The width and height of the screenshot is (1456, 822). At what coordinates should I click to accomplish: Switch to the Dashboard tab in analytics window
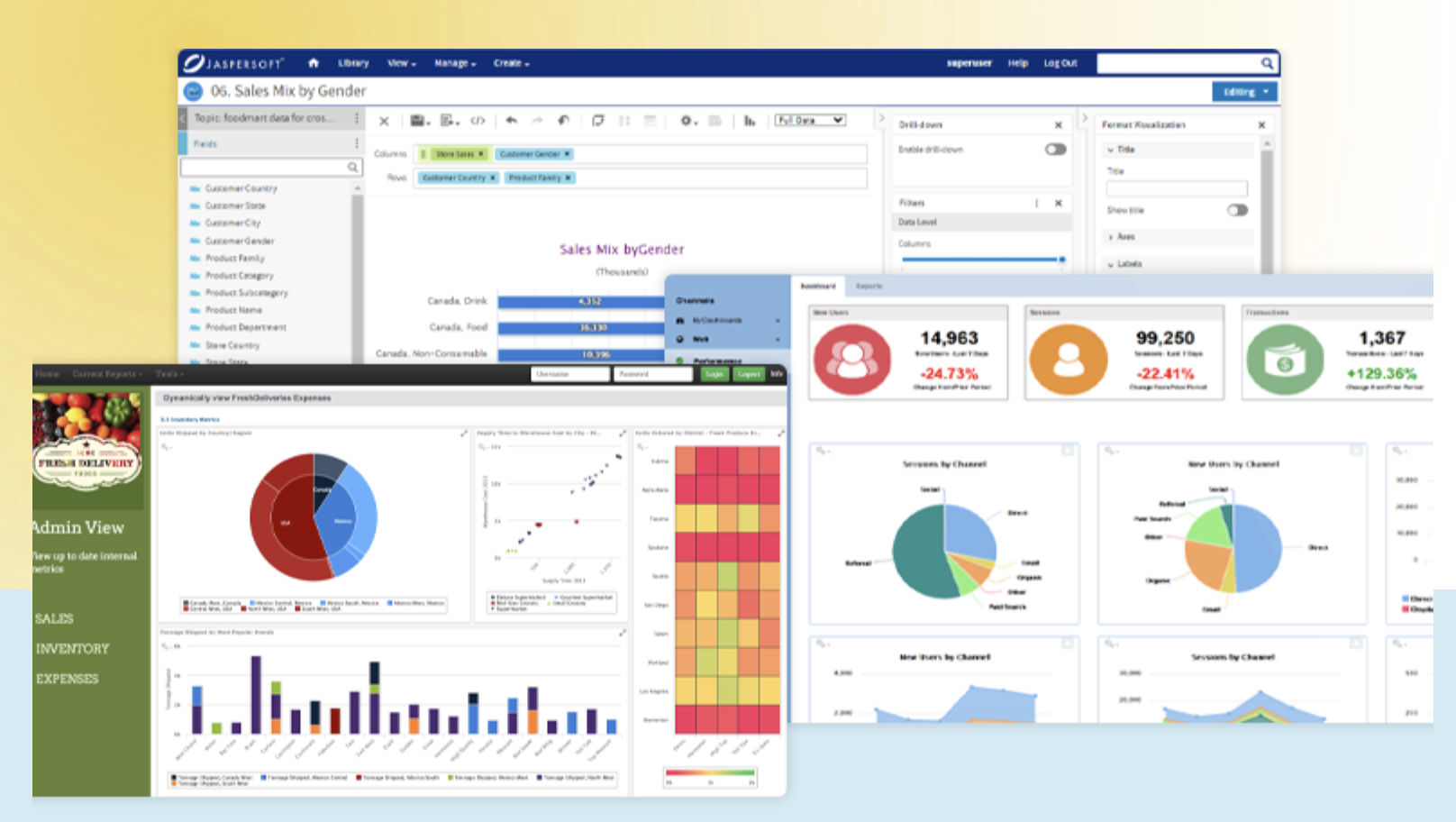coord(818,286)
